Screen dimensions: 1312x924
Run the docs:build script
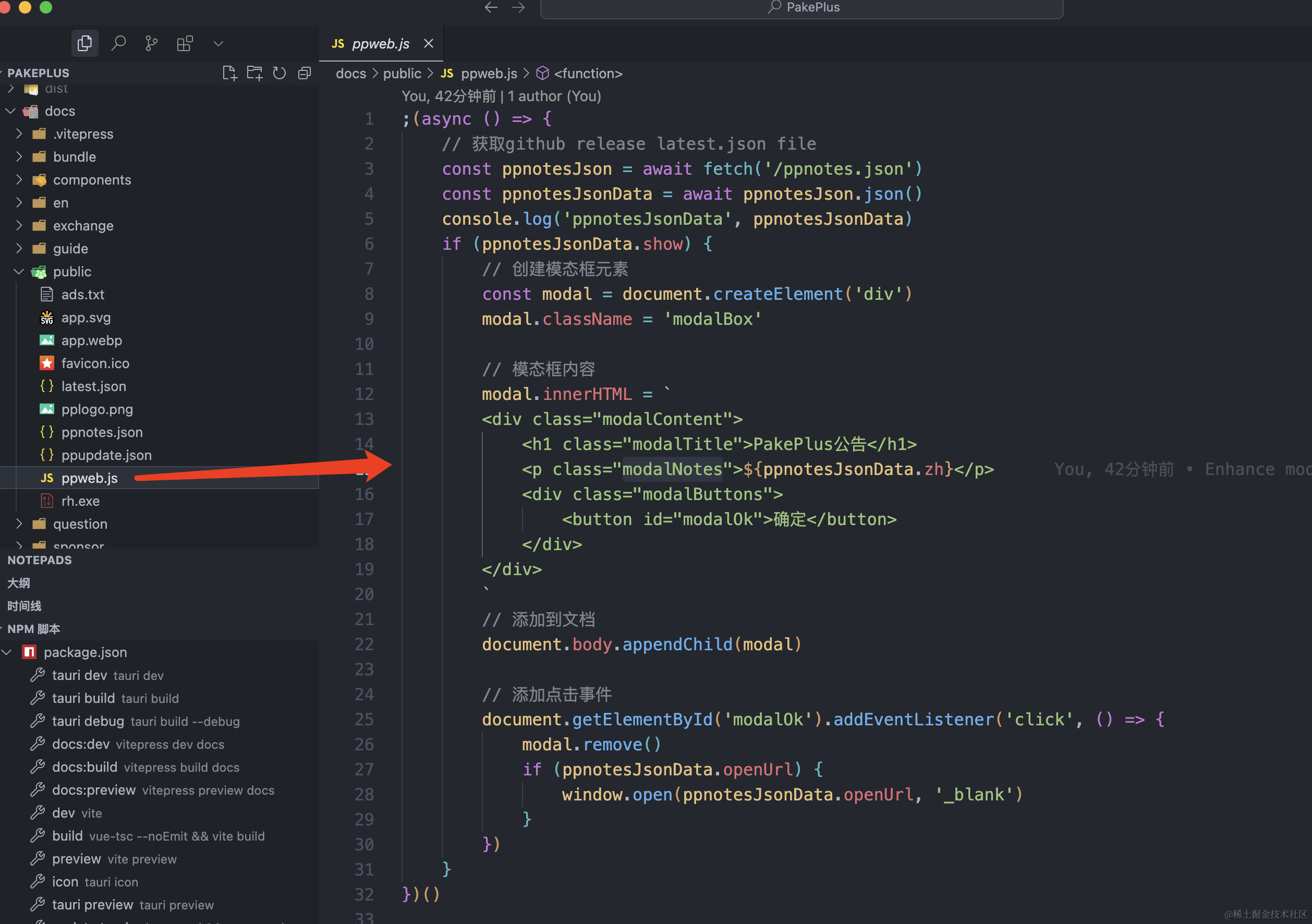(84, 767)
